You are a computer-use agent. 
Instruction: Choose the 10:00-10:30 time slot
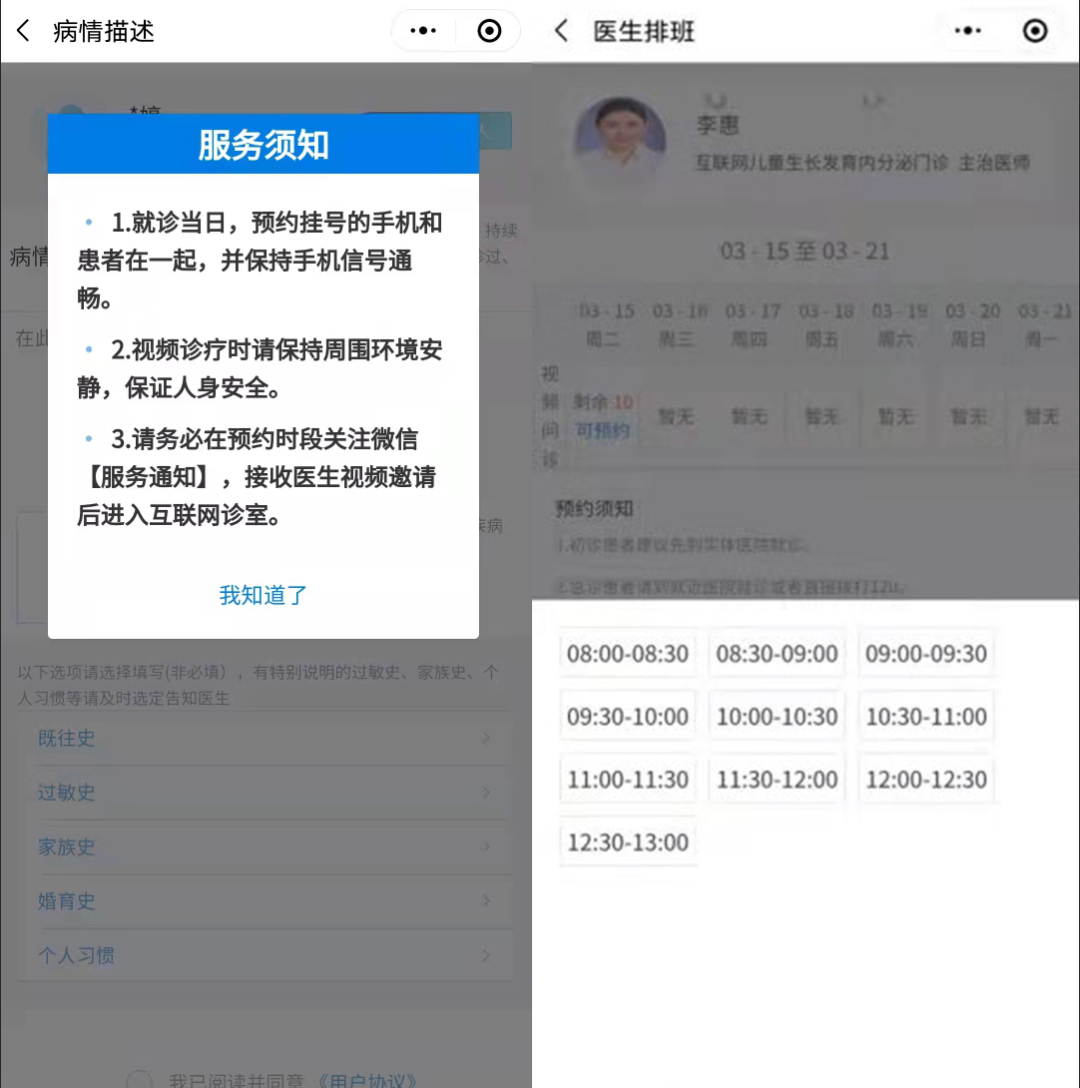click(777, 717)
